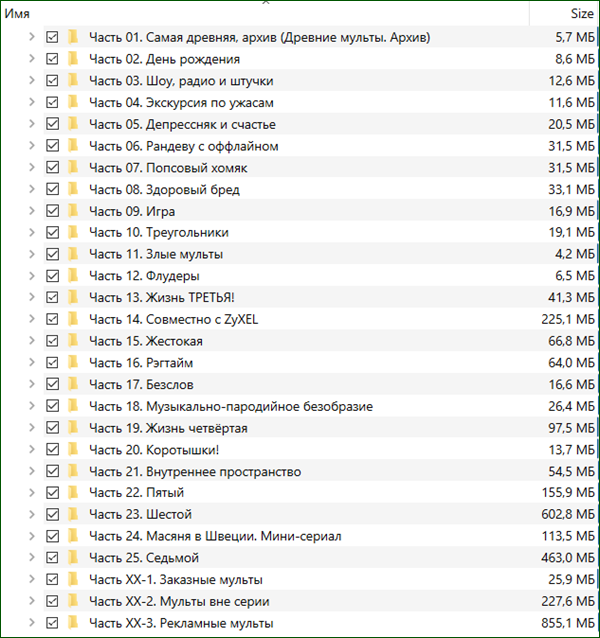Click folder icon of Часть 06. Рандеву с оффлайном

click(73, 146)
